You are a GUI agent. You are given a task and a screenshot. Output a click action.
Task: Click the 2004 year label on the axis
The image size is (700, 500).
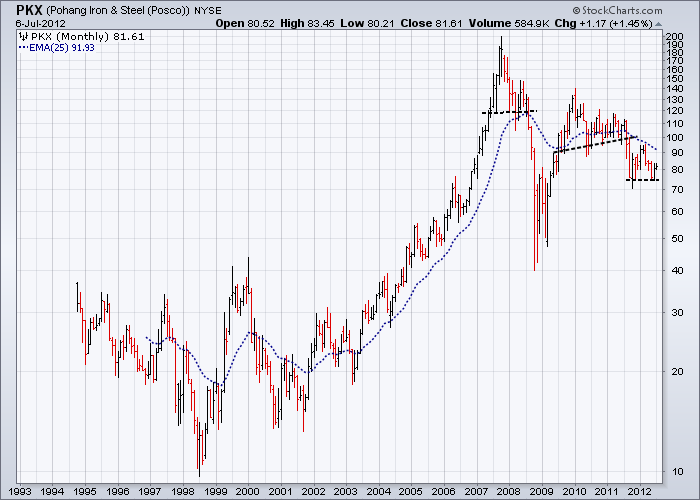click(379, 492)
